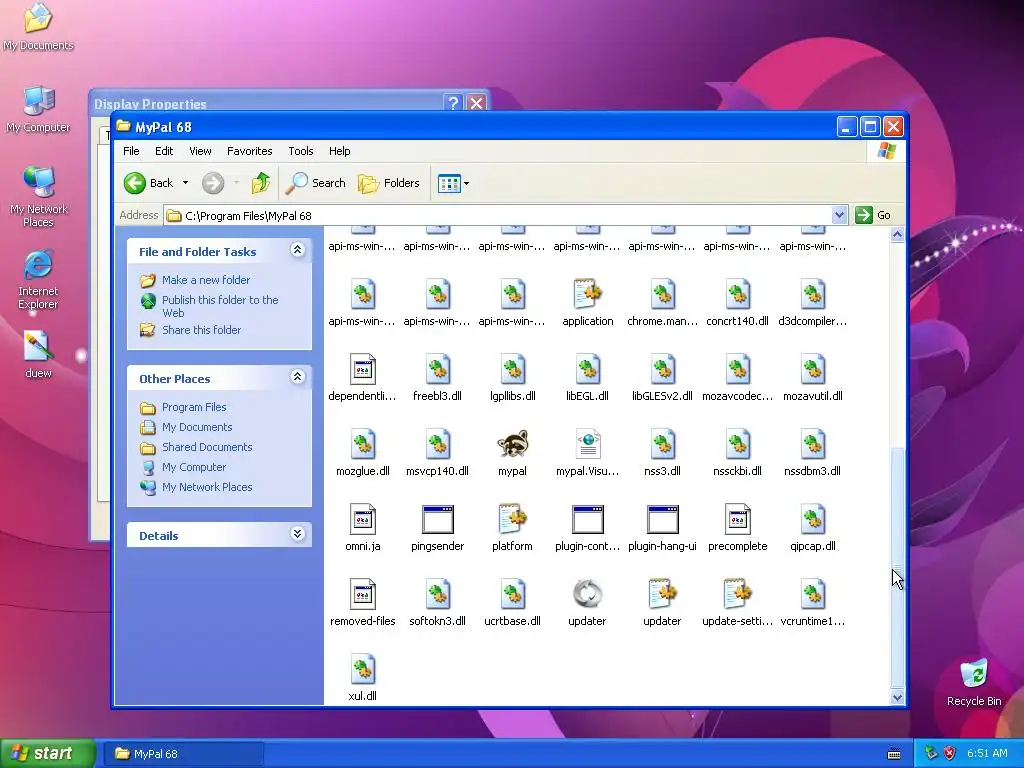Select the mypal.Visu... manifest file
The height and width of the screenshot is (768, 1024).
pyautogui.click(x=588, y=445)
